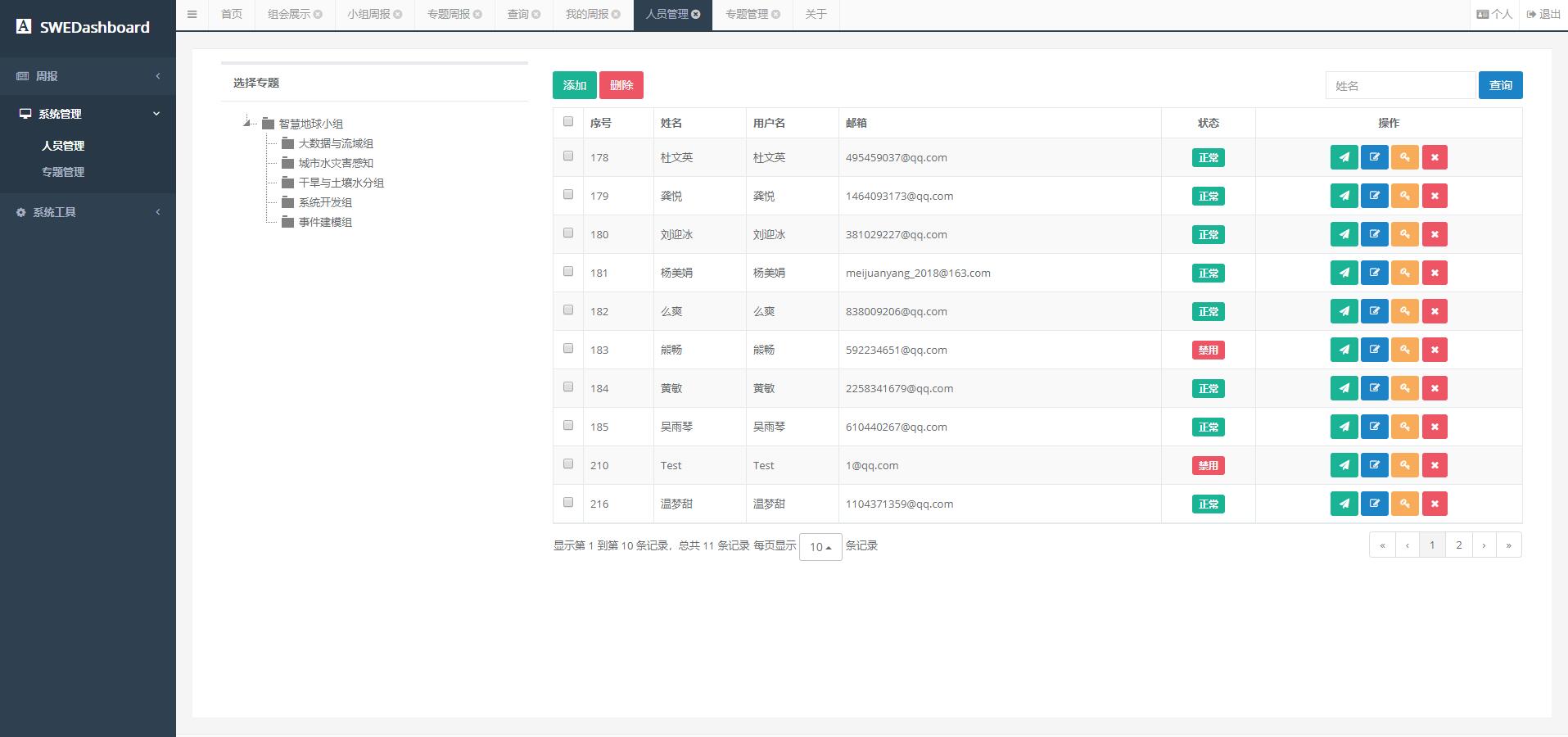This screenshot has width=1568, height=737.
Task: Edit the record of 温梦甜
Action: [x=1374, y=504]
